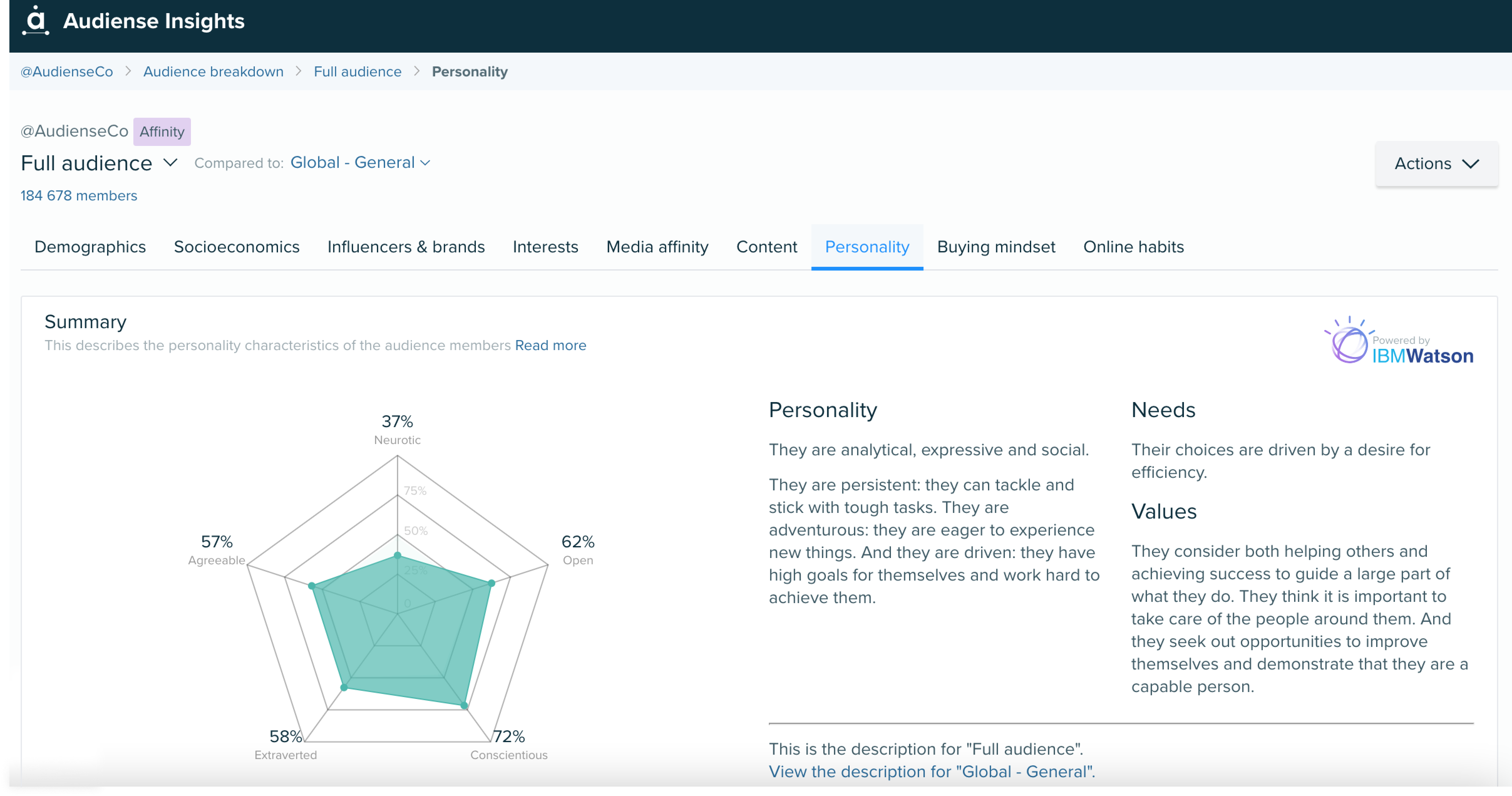Switch to the Demographics tab
This screenshot has width=1512, height=796.
point(89,247)
